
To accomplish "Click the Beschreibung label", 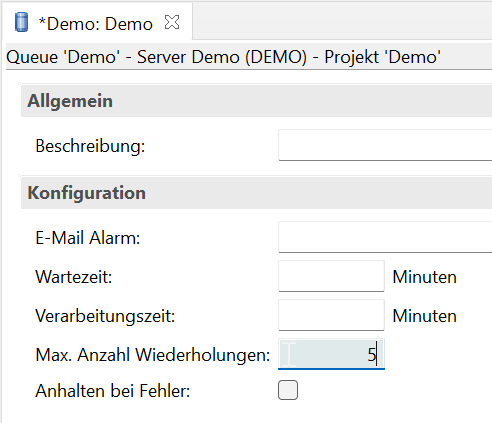I will [90, 146].
